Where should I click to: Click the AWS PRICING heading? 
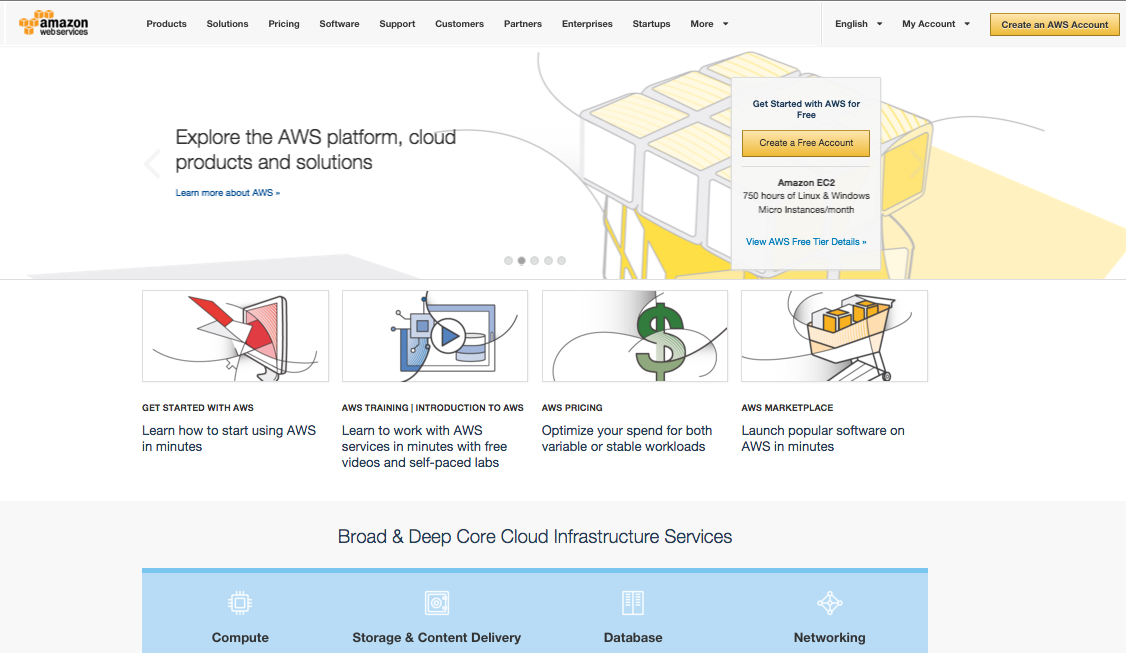click(572, 407)
